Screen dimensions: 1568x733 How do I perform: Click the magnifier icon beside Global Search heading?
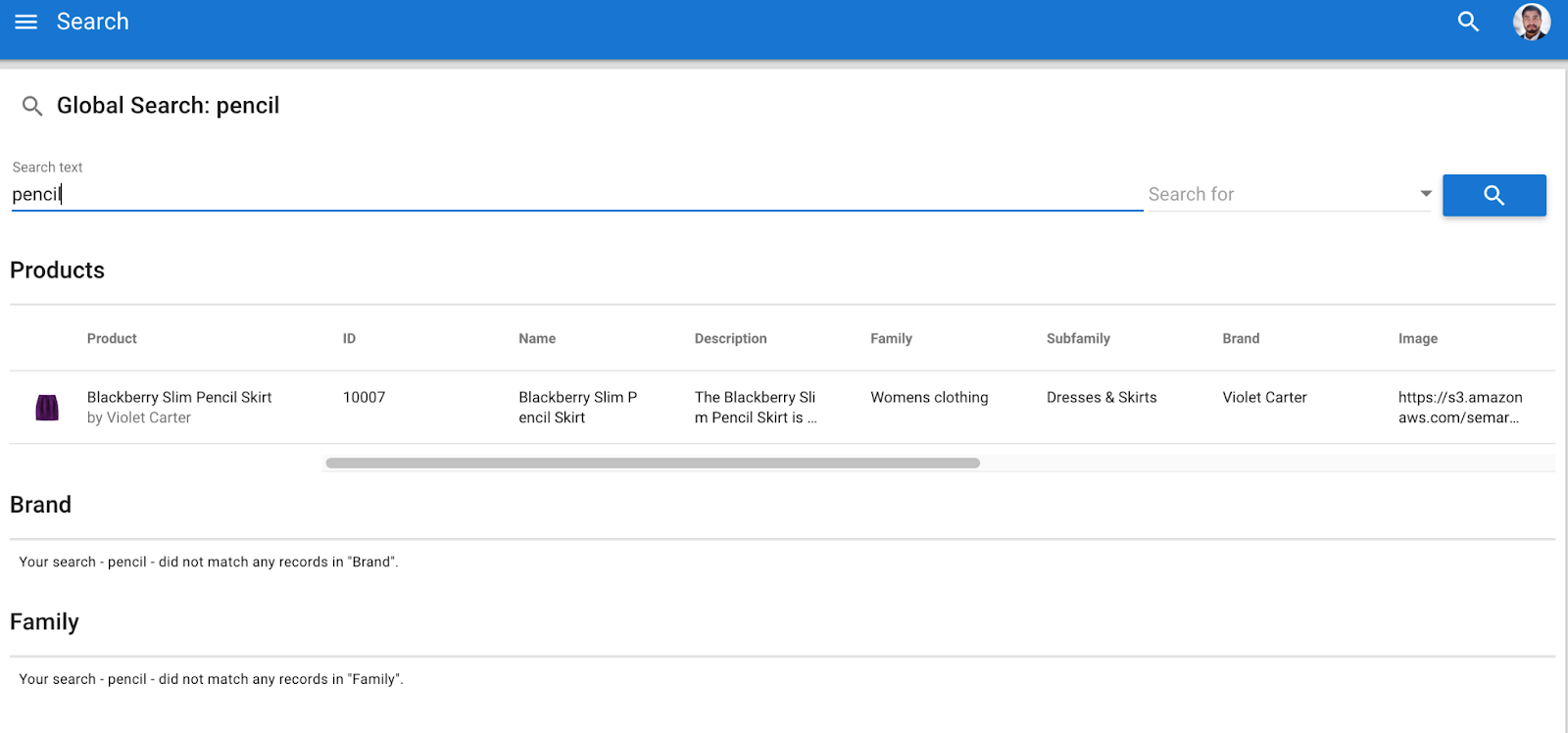coord(32,106)
